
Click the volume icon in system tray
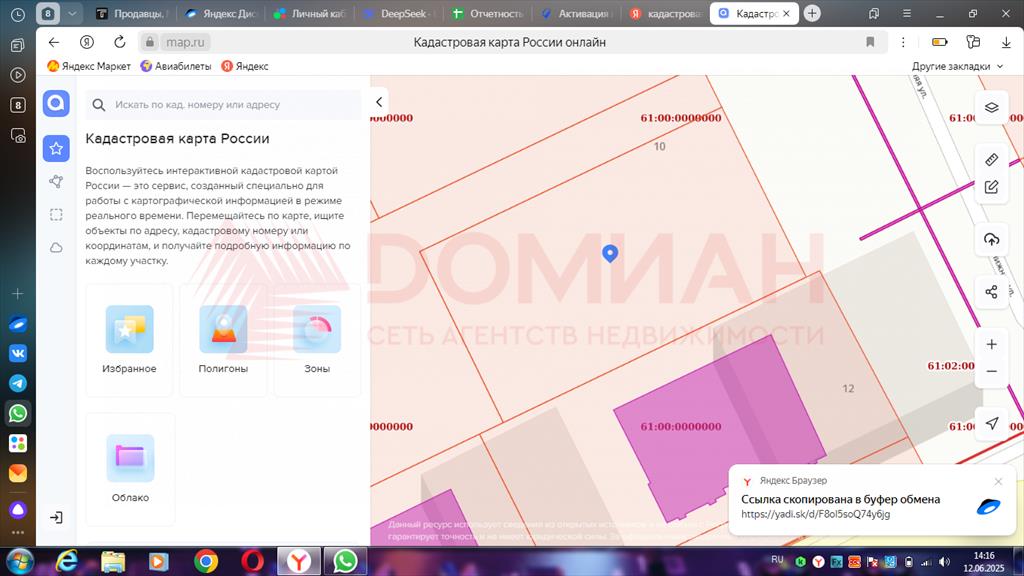[x=944, y=562]
